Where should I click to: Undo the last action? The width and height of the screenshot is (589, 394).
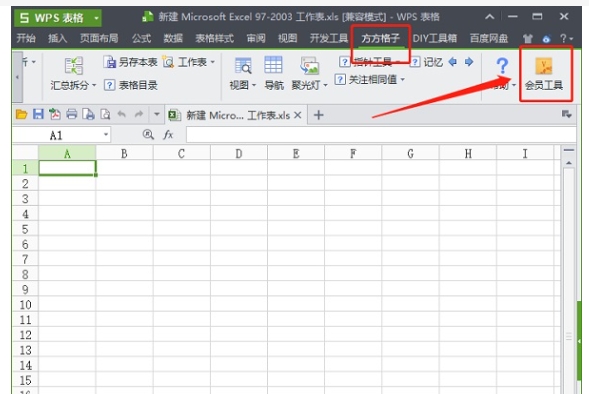point(122,114)
